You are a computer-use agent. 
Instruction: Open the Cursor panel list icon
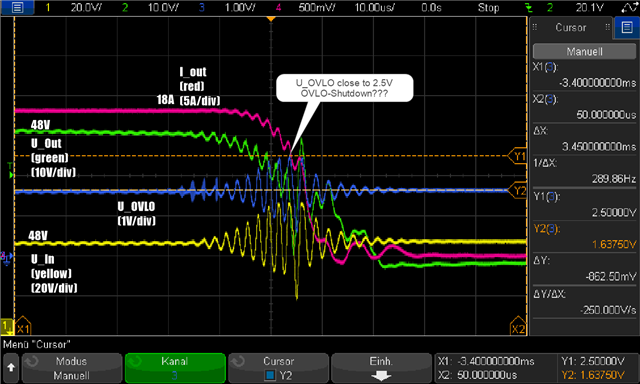coord(627,28)
